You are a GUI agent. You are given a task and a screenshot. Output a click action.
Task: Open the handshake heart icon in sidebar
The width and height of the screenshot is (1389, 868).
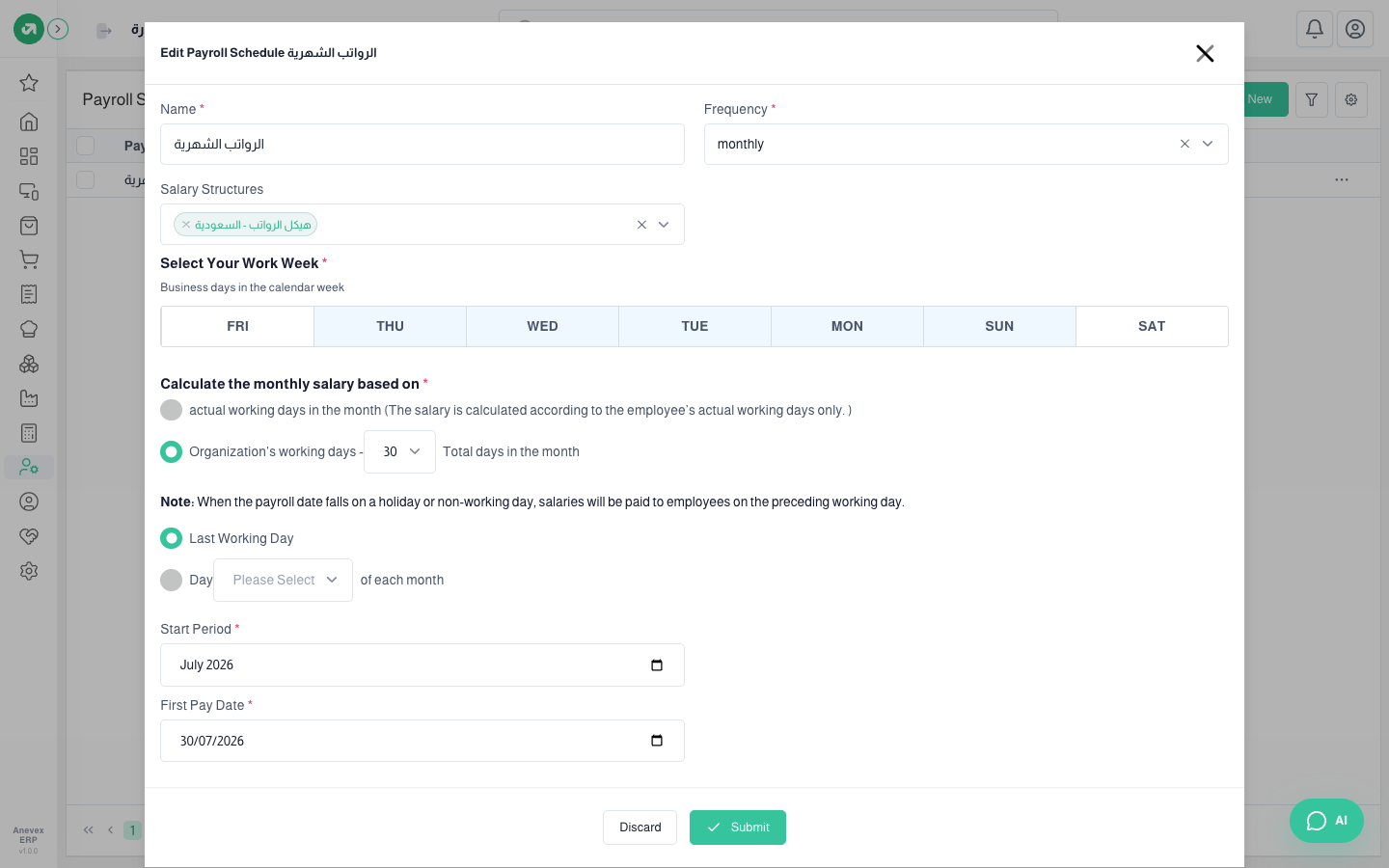click(x=29, y=536)
